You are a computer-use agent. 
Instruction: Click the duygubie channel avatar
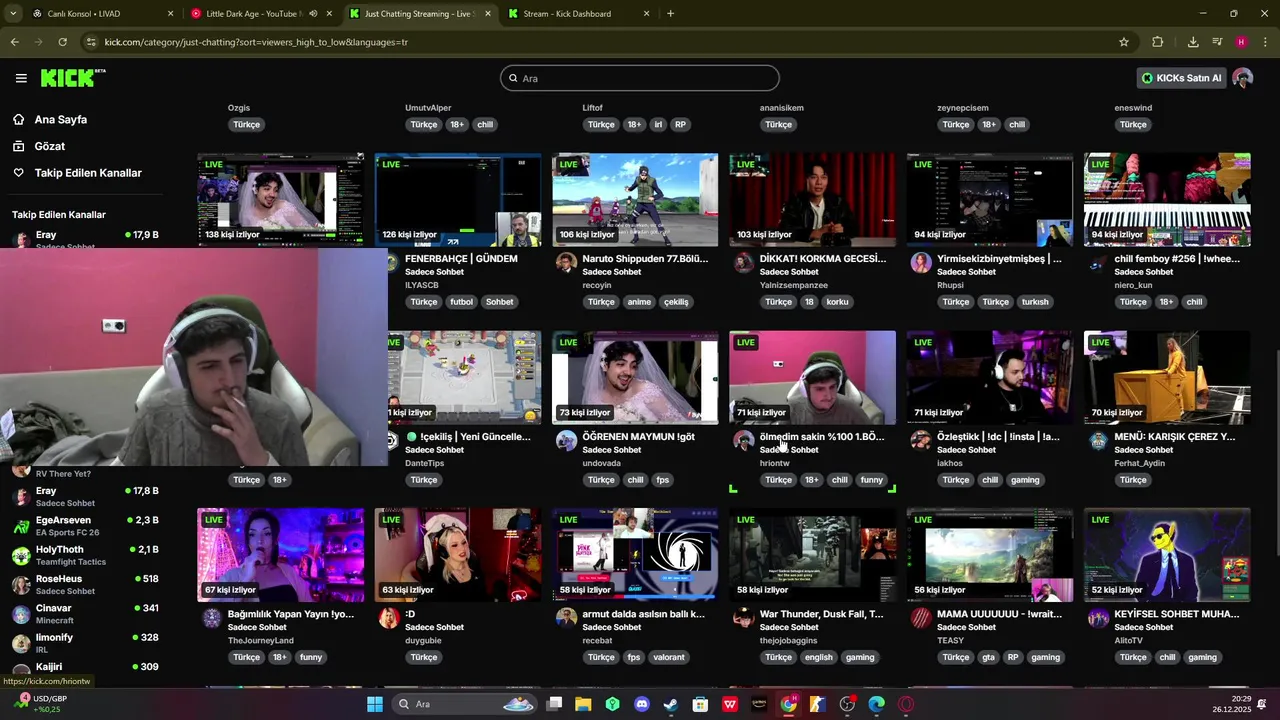click(x=389, y=618)
